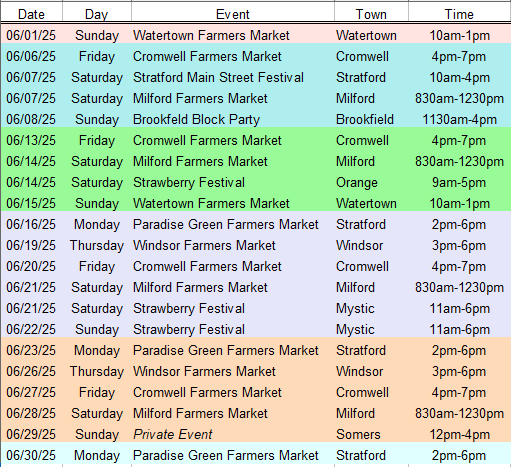
Task: Select the Stratford Main Street Festival cell
Action: (233, 77)
